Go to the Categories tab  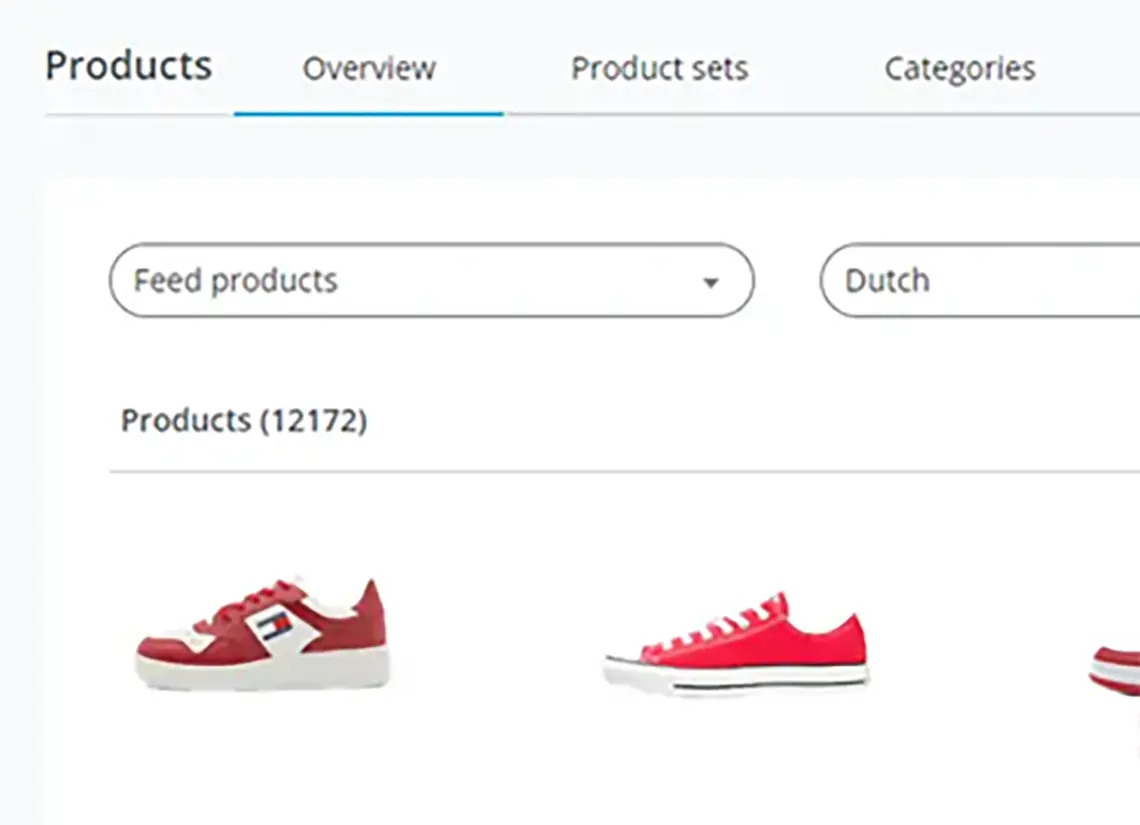point(959,69)
